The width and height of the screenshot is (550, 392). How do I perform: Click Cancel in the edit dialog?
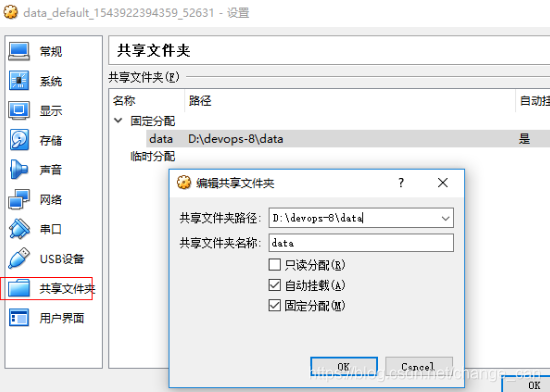(x=419, y=367)
